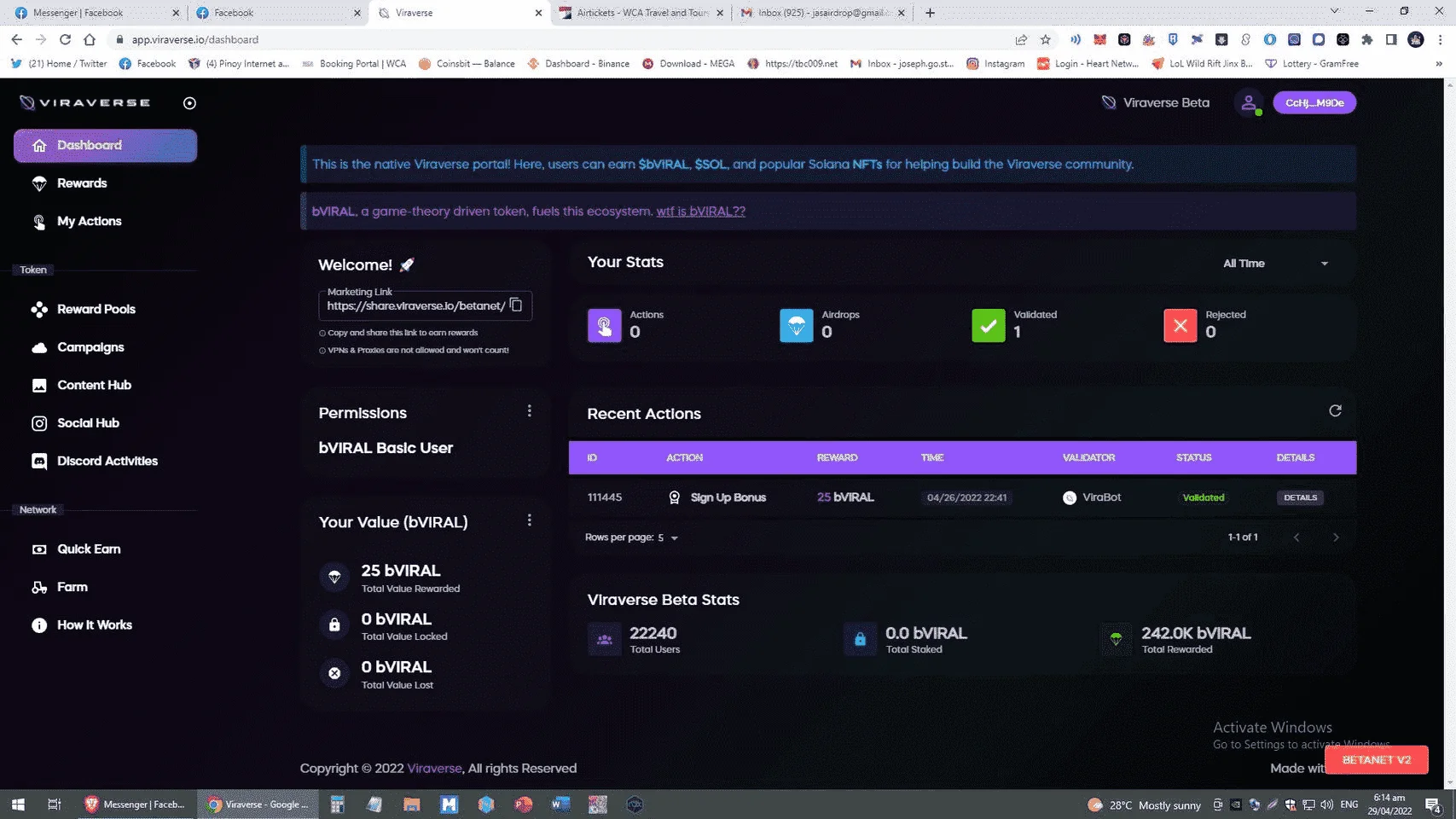This screenshot has height=819, width=1456.
Task: Click the Total Value Locked lock icon
Action: click(x=334, y=625)
